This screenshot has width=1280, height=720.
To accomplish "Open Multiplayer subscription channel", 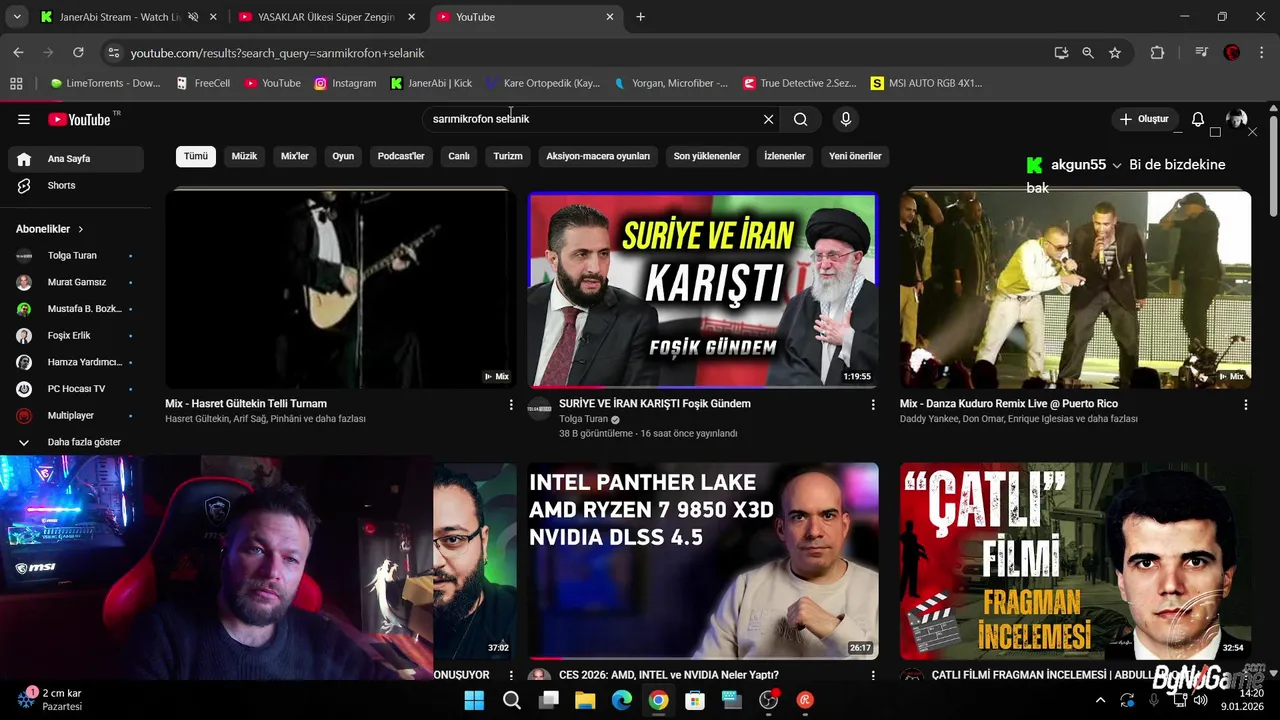I will coord(76,415).
